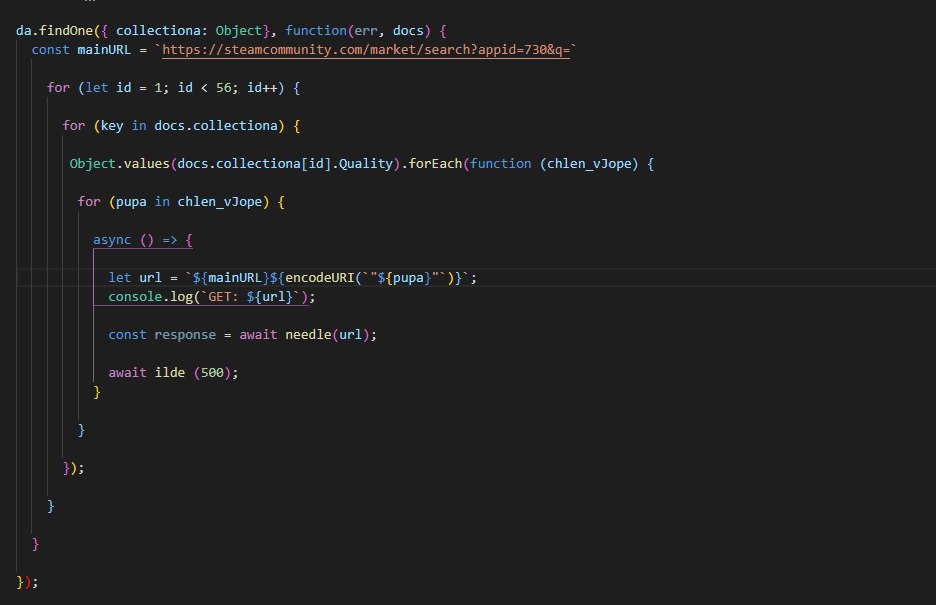The width and height of the screenshot is (936, 605).
Task: Click the 'let url' variable declaration
Action: (x=135, y=277)
